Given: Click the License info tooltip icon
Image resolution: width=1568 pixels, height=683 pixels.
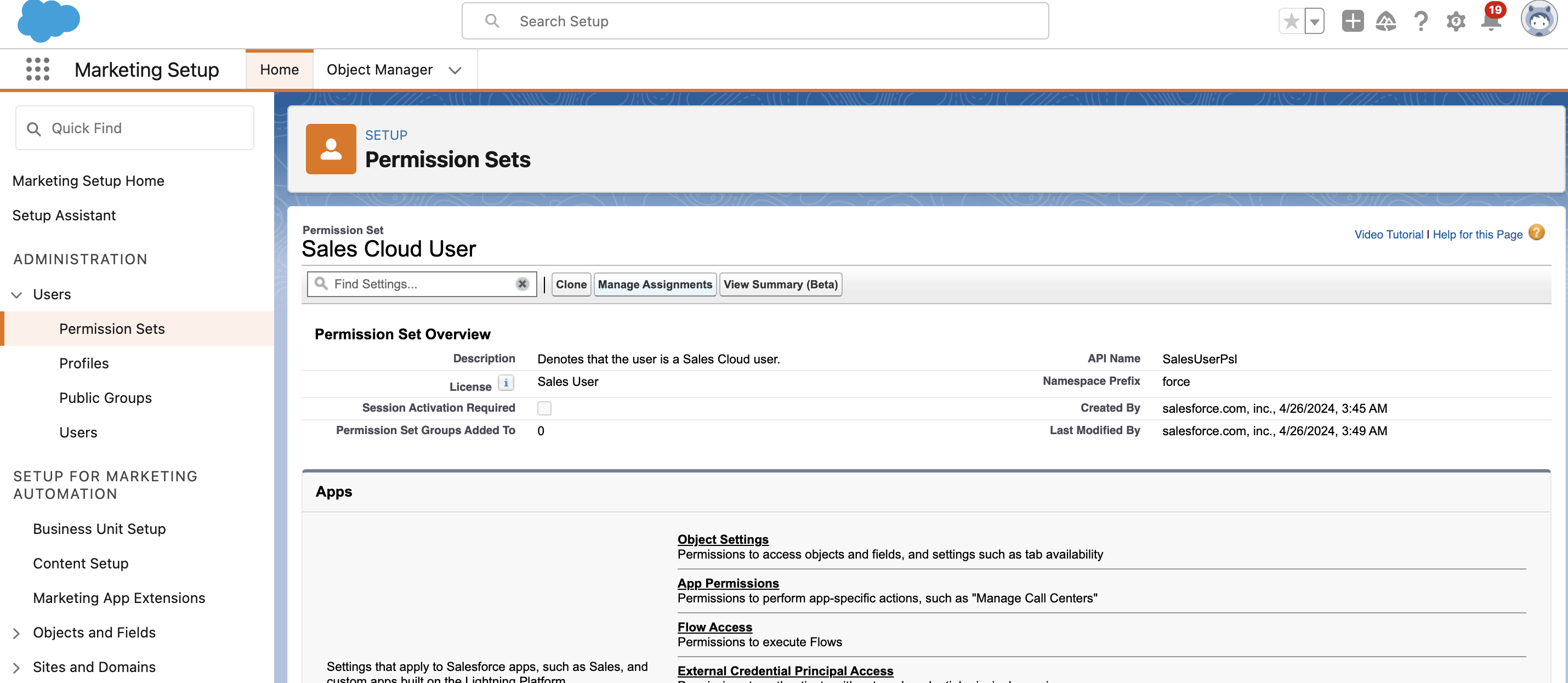Looking at the screenshot, I should (506, 383).
